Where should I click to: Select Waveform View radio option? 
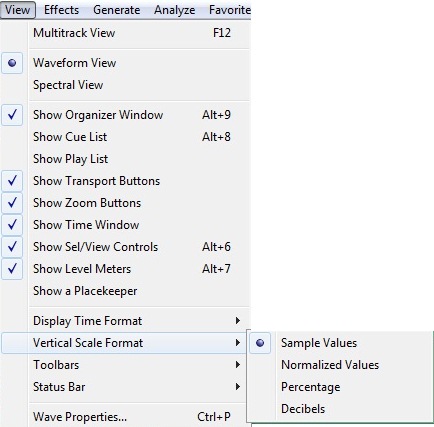coord(126,63)
